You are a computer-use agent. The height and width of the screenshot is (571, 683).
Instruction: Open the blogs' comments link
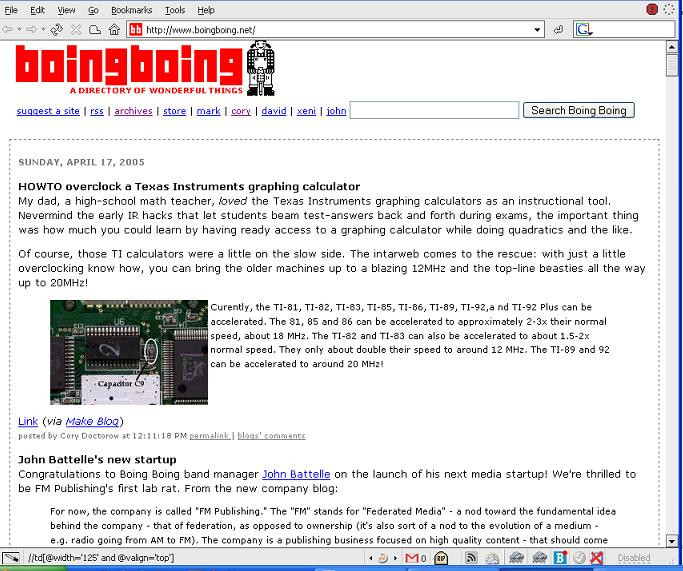(271, 436)
